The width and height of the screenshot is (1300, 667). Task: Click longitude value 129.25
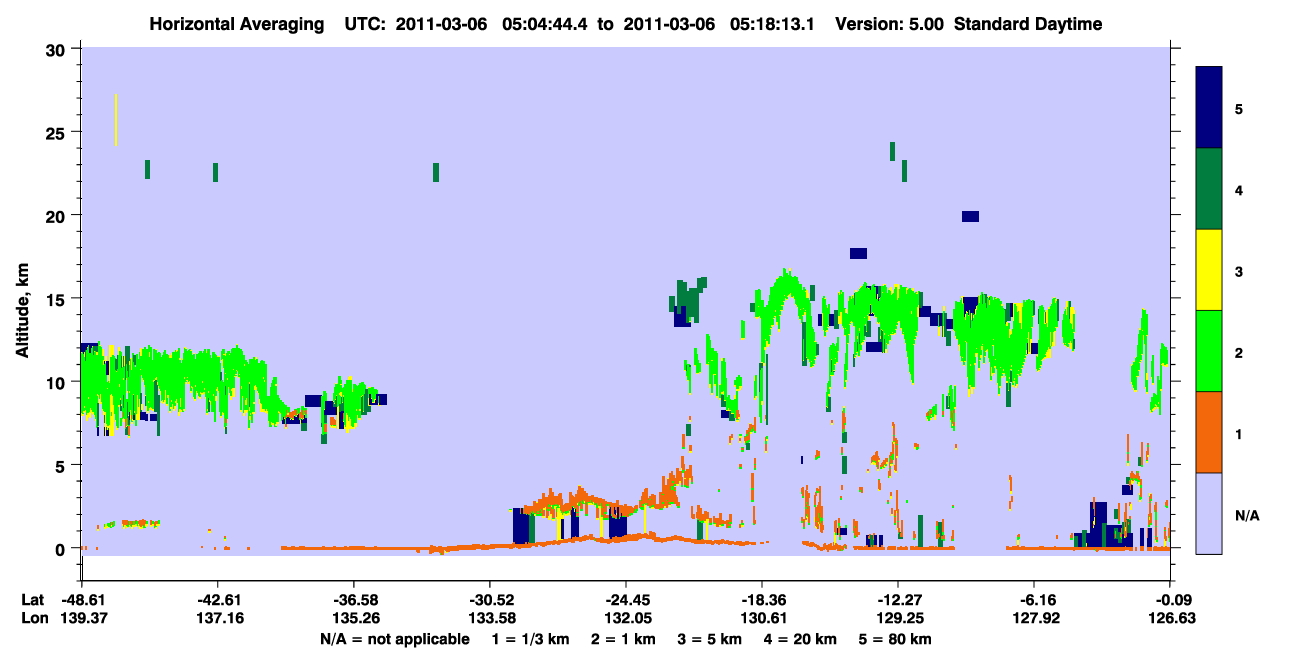pos(898,619)
